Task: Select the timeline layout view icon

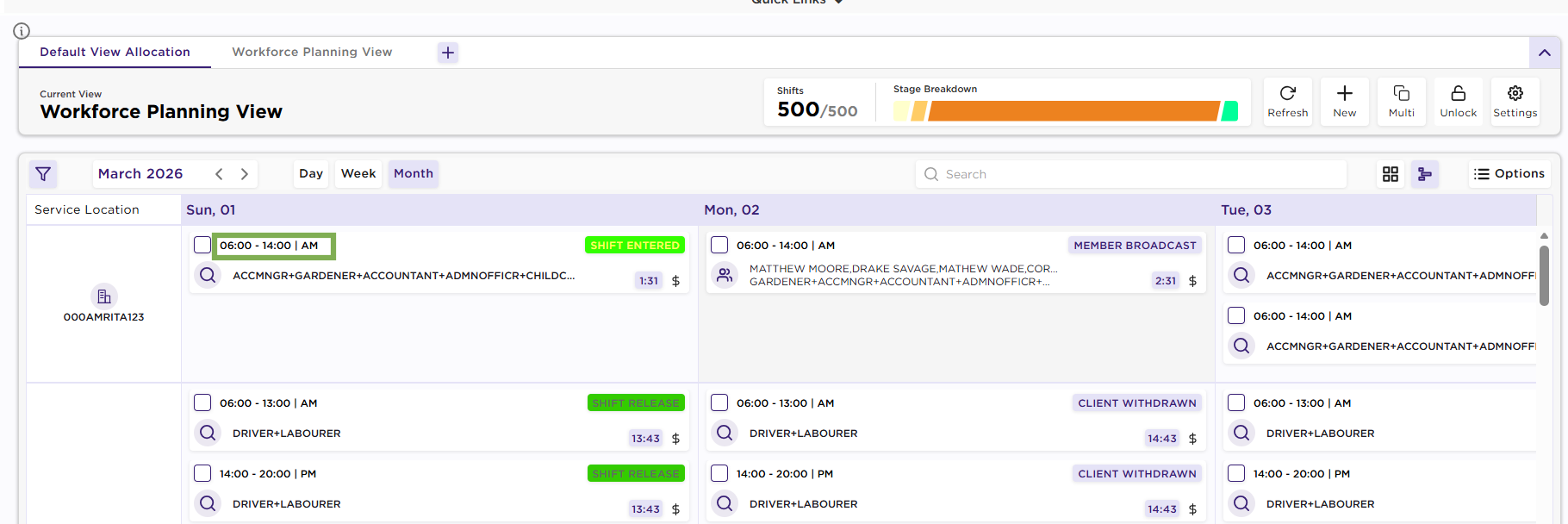Action: 1424,174
